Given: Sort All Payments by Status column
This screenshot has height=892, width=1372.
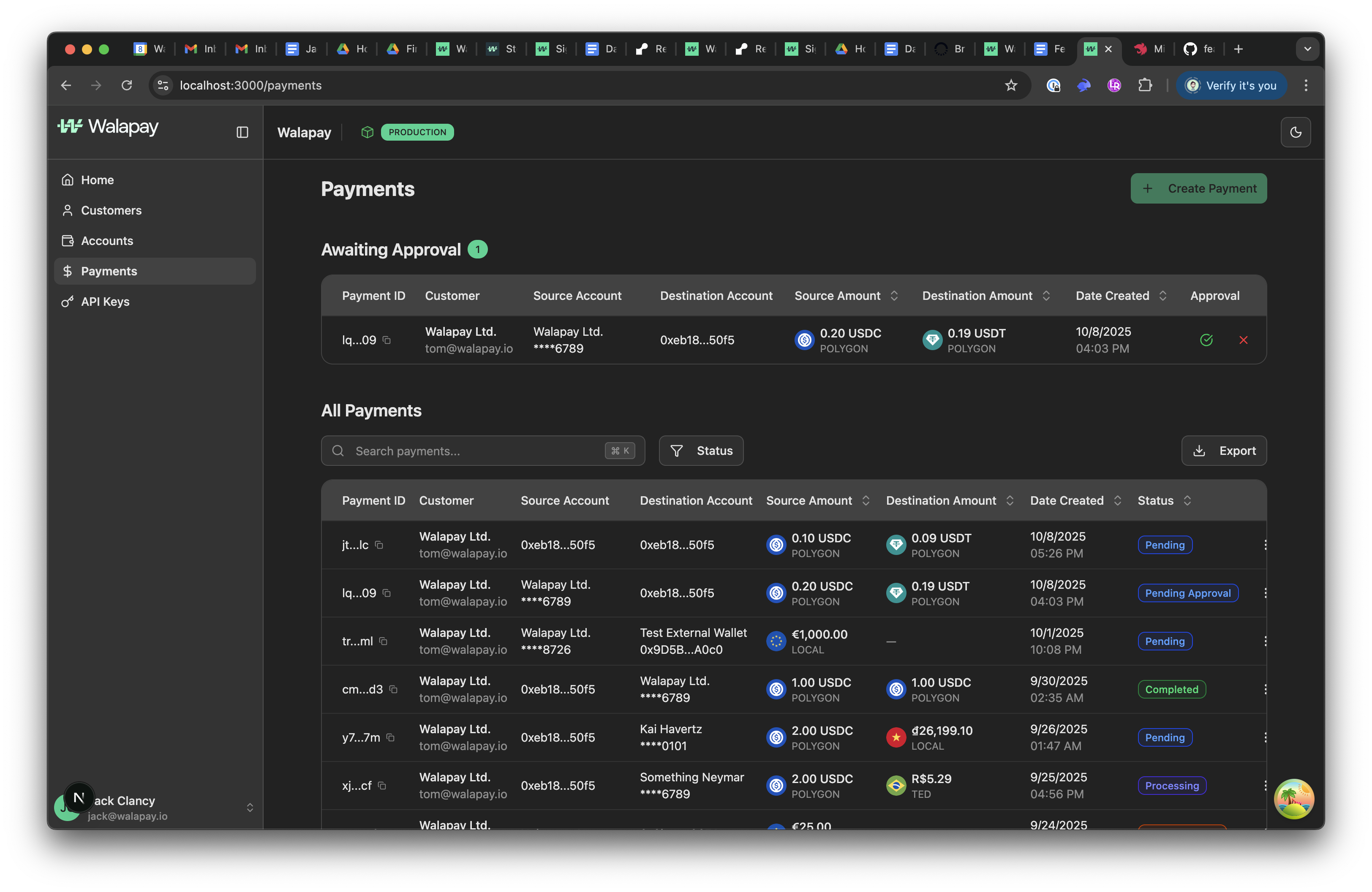Looking at the screenshot, I should (1187, 500).
